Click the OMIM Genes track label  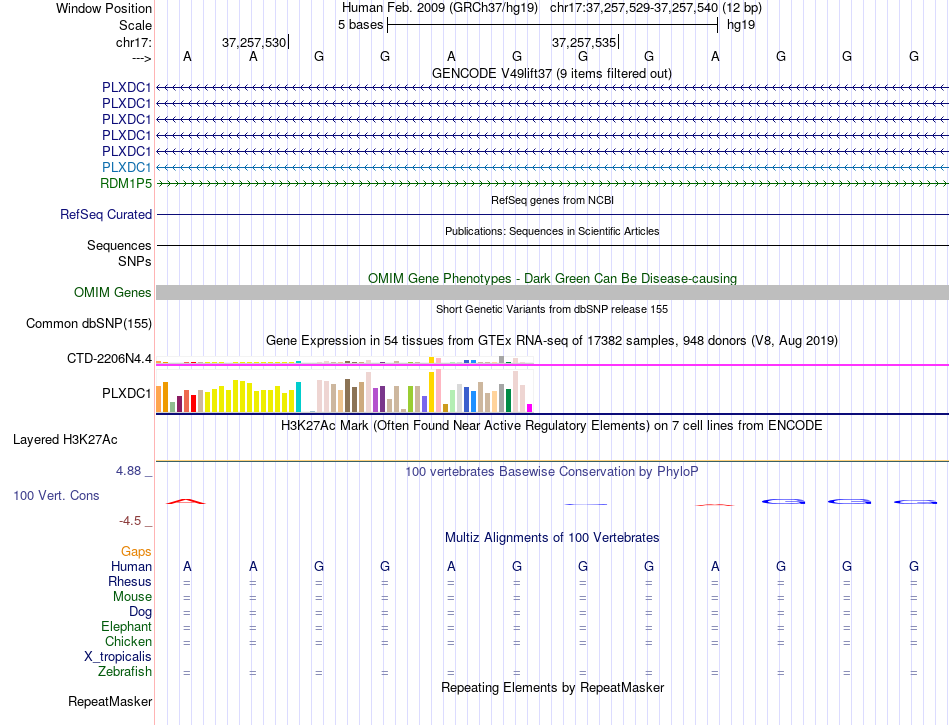(112, 293)
